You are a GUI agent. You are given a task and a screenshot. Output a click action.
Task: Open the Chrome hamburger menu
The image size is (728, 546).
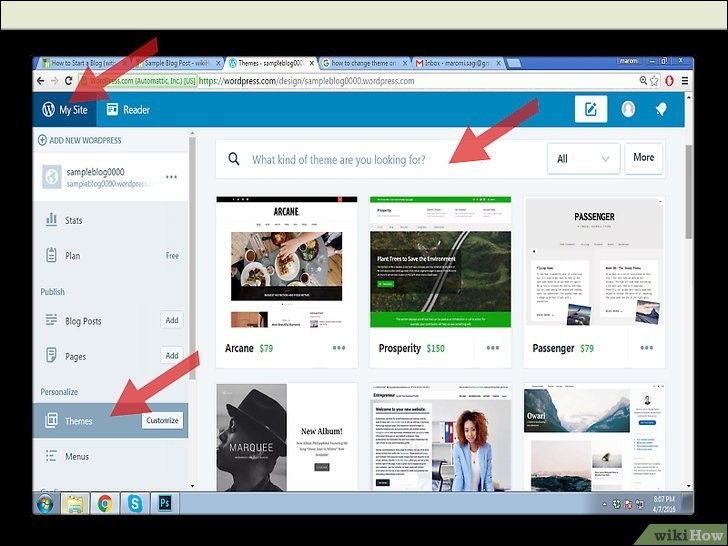pos(685,81)
